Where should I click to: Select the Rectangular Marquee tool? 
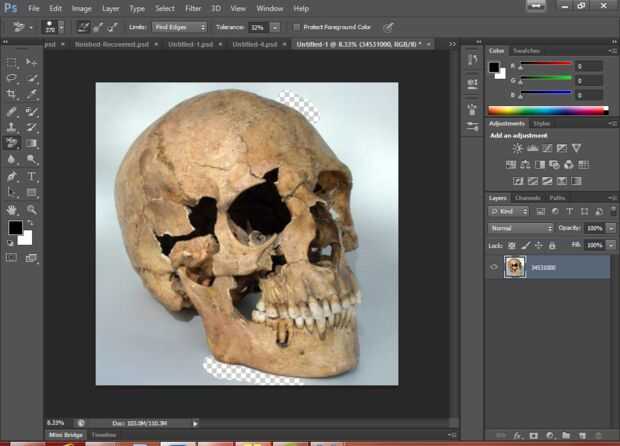pyautogui.click(x=11, y=62)
